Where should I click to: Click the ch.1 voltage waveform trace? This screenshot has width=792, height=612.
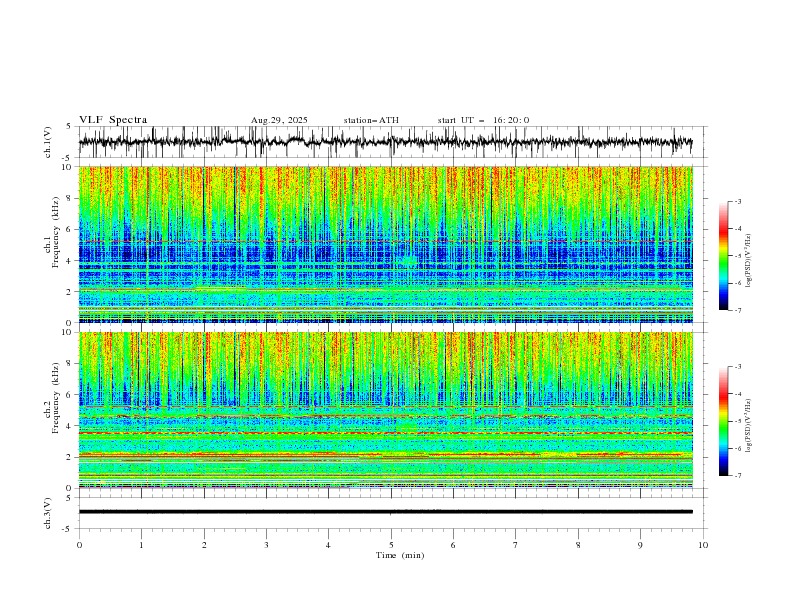(385, 142)
